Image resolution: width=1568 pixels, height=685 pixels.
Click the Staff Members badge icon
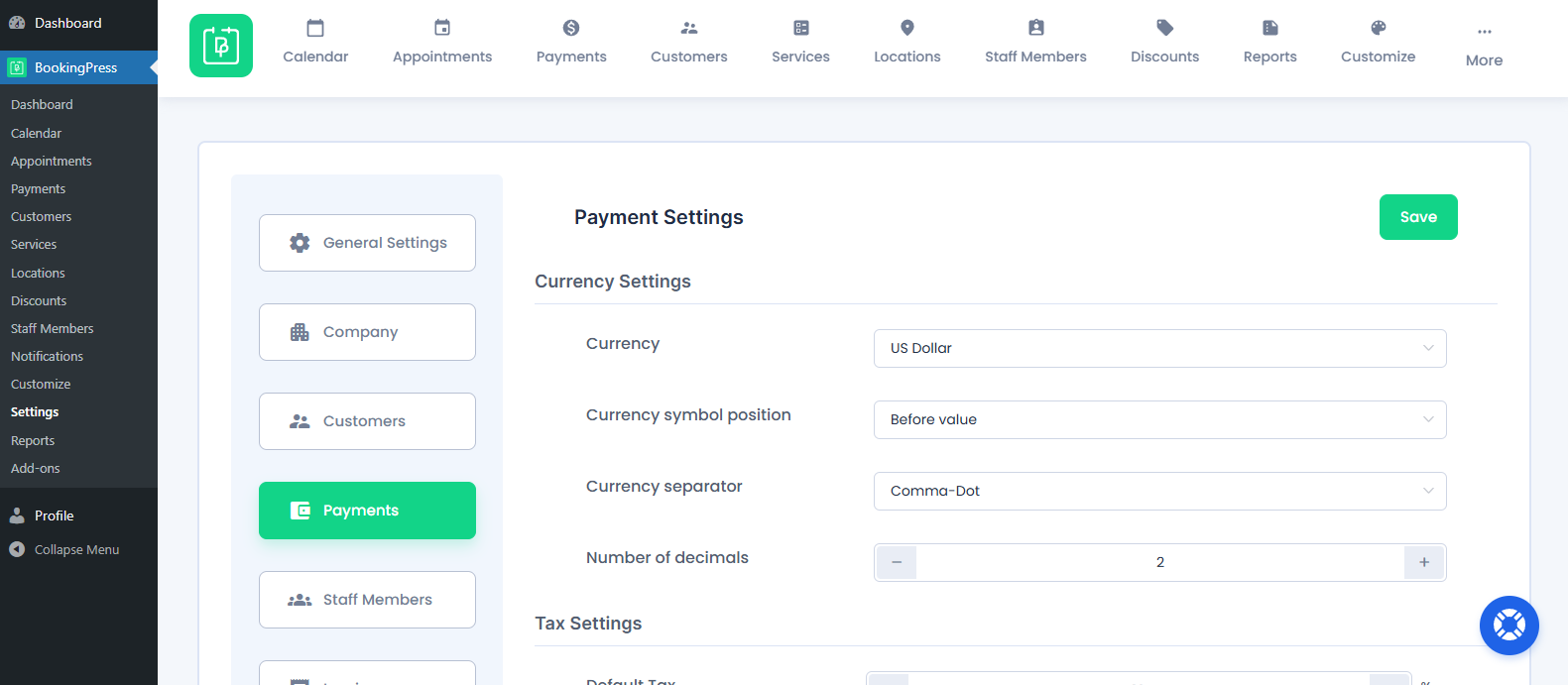coord(1035,28)
